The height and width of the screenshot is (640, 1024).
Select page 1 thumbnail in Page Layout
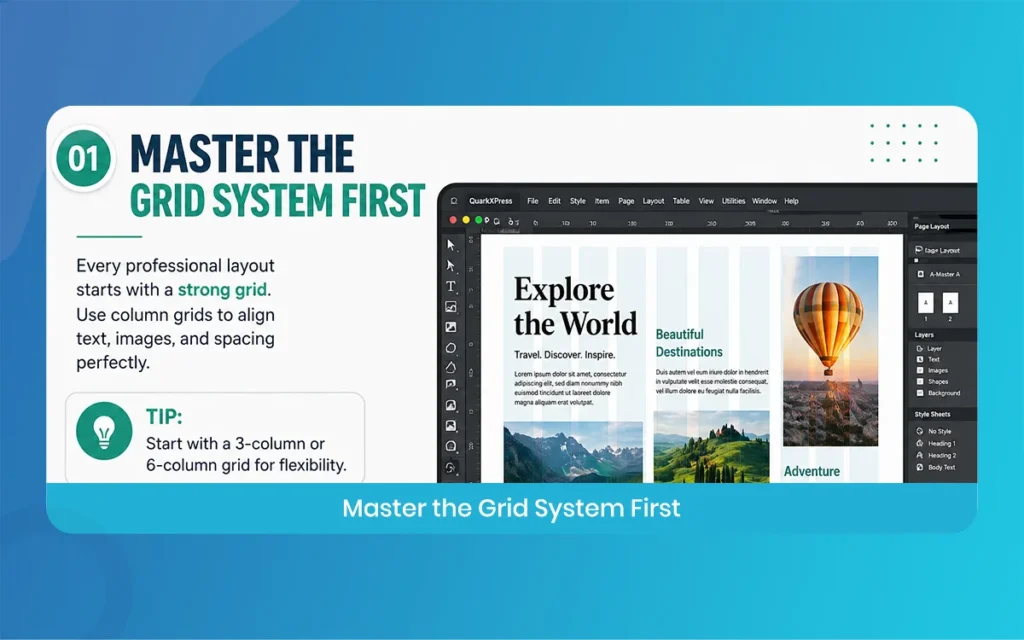pos(925,302)
